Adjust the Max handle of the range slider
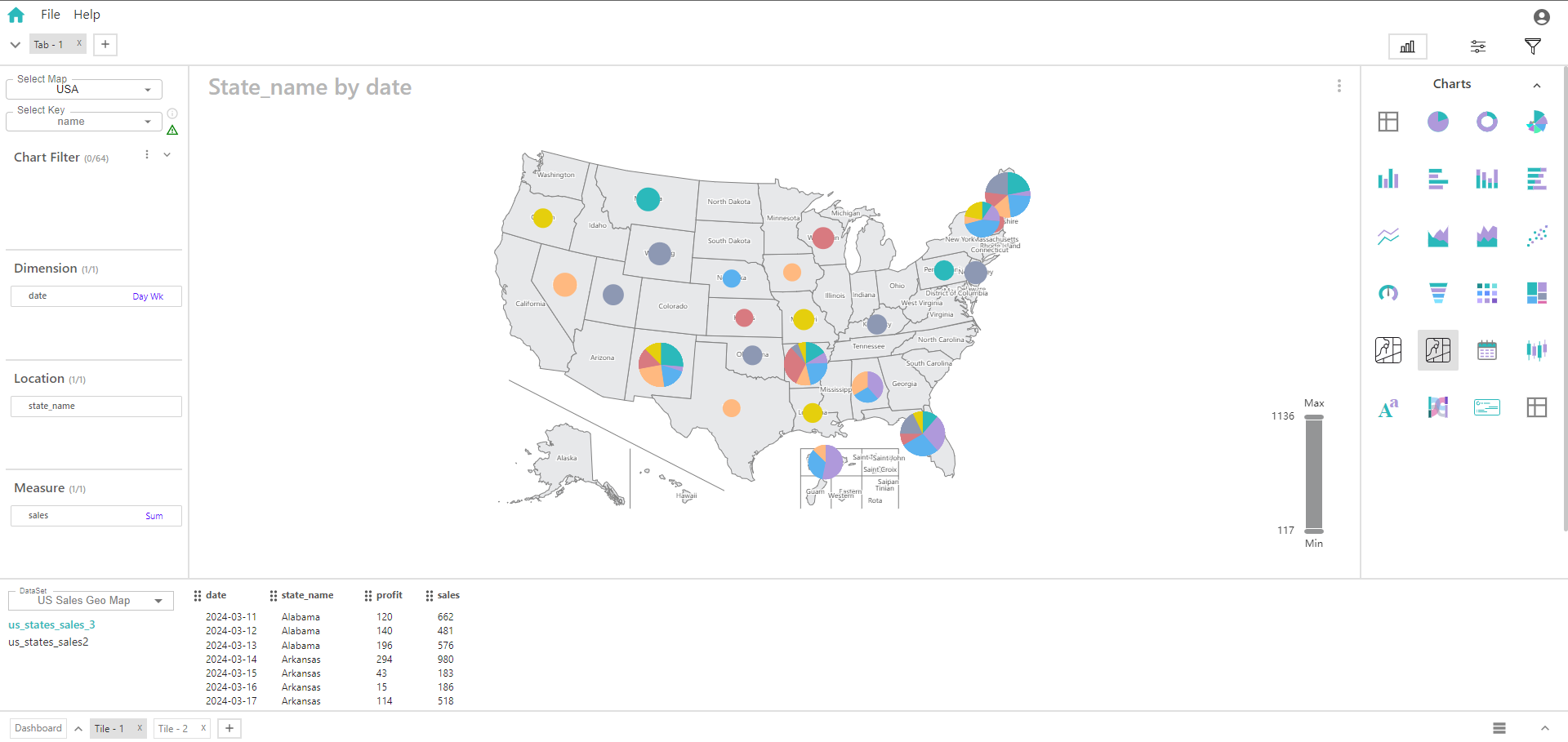This screenshot has width=1568, height=742. pyautogui.click(x=1313, y=417)
